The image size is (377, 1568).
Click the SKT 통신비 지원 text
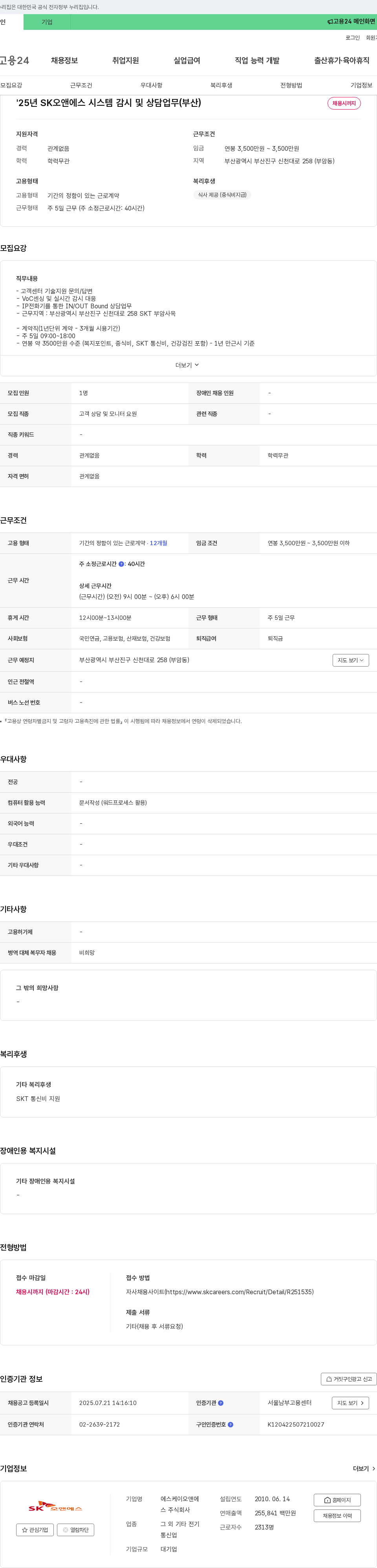coord(38,1099)
